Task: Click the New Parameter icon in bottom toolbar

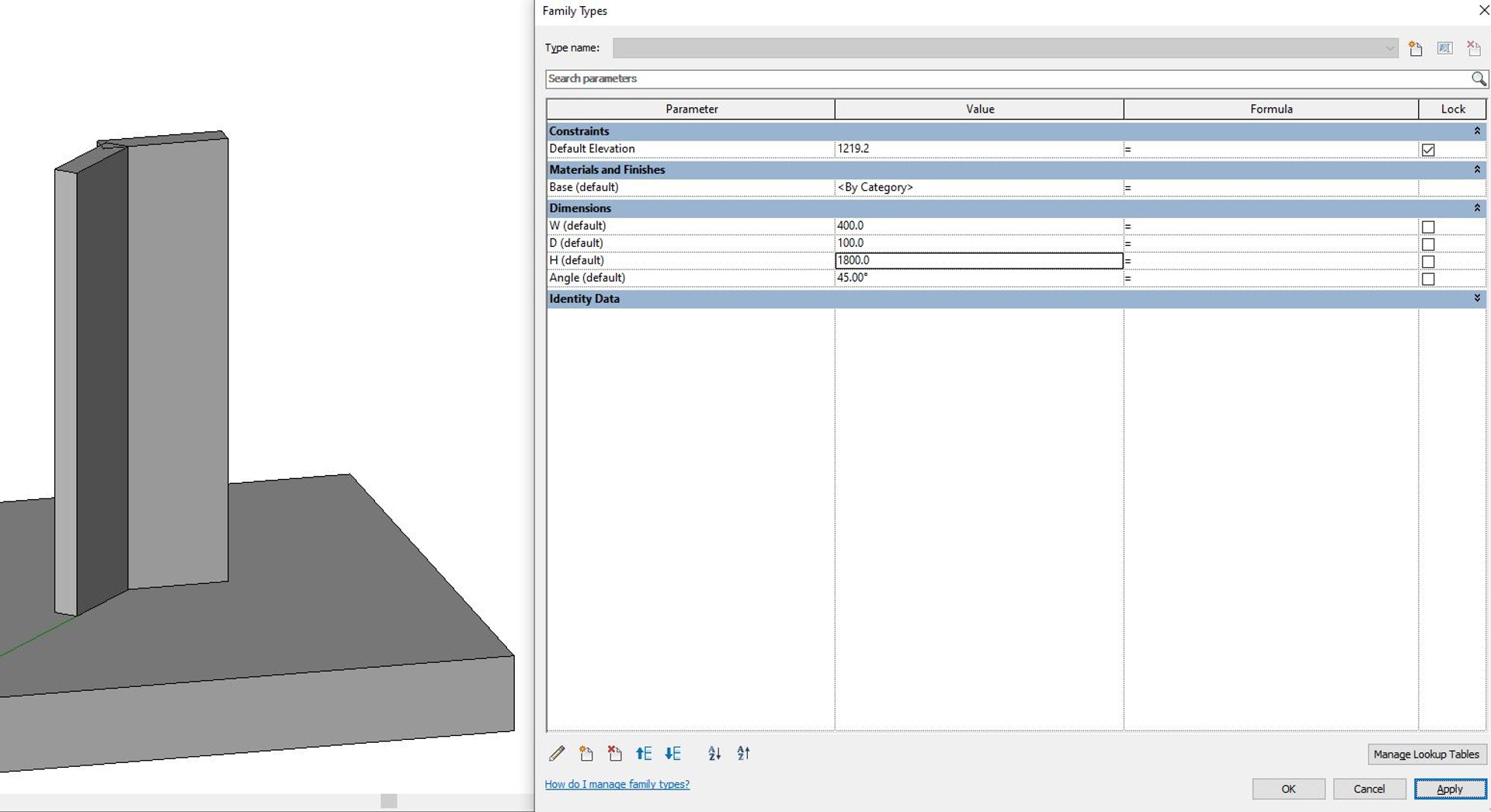Action: tap(586, 753)
